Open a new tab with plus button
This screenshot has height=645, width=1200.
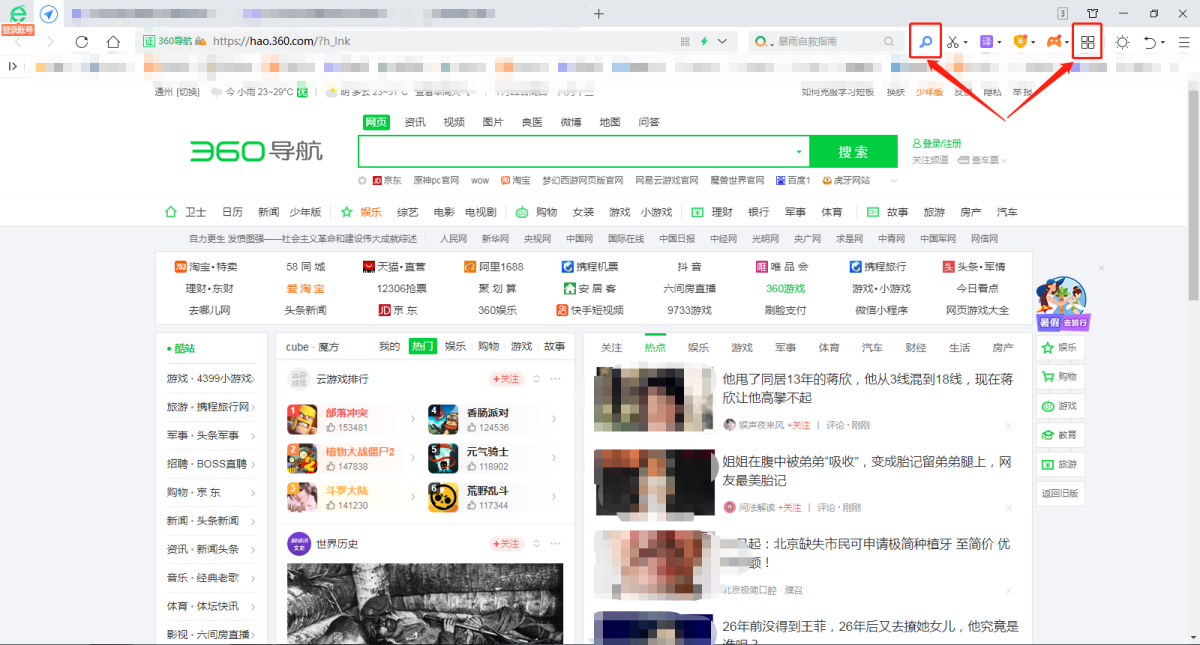click(599, 14)
